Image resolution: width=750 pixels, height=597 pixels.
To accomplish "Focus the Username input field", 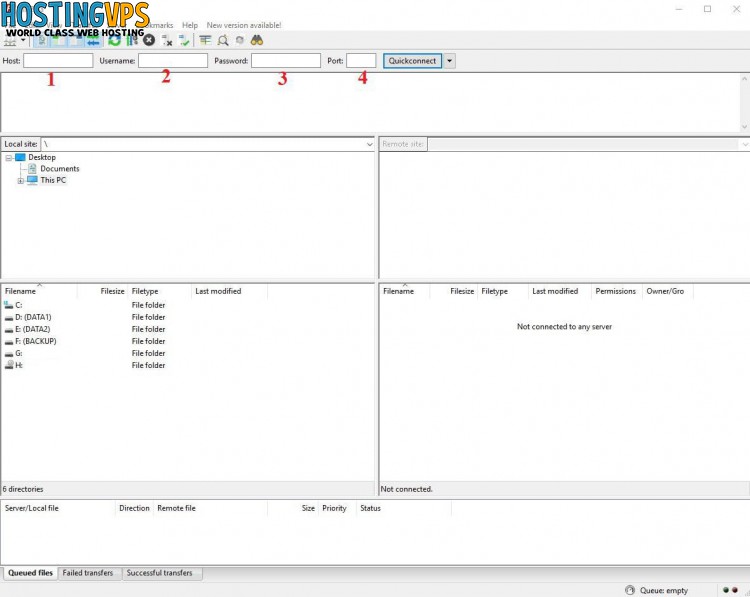I will (x=173, y=61).
